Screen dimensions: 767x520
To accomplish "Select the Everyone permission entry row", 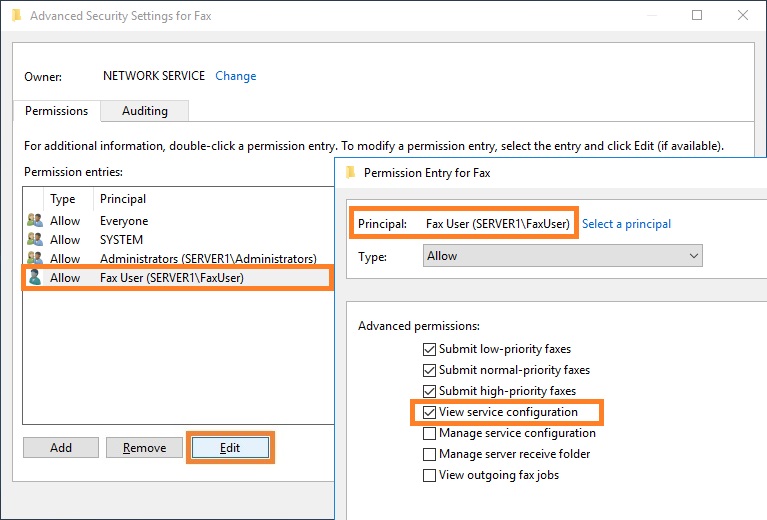I will [178, 221].
